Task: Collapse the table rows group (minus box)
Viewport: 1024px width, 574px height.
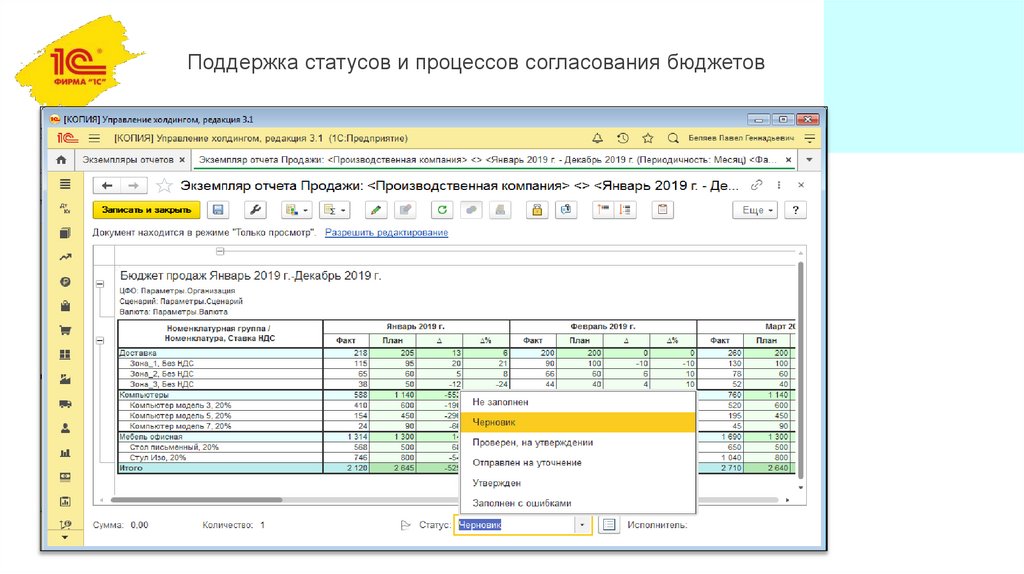Action: click(99, 341)
